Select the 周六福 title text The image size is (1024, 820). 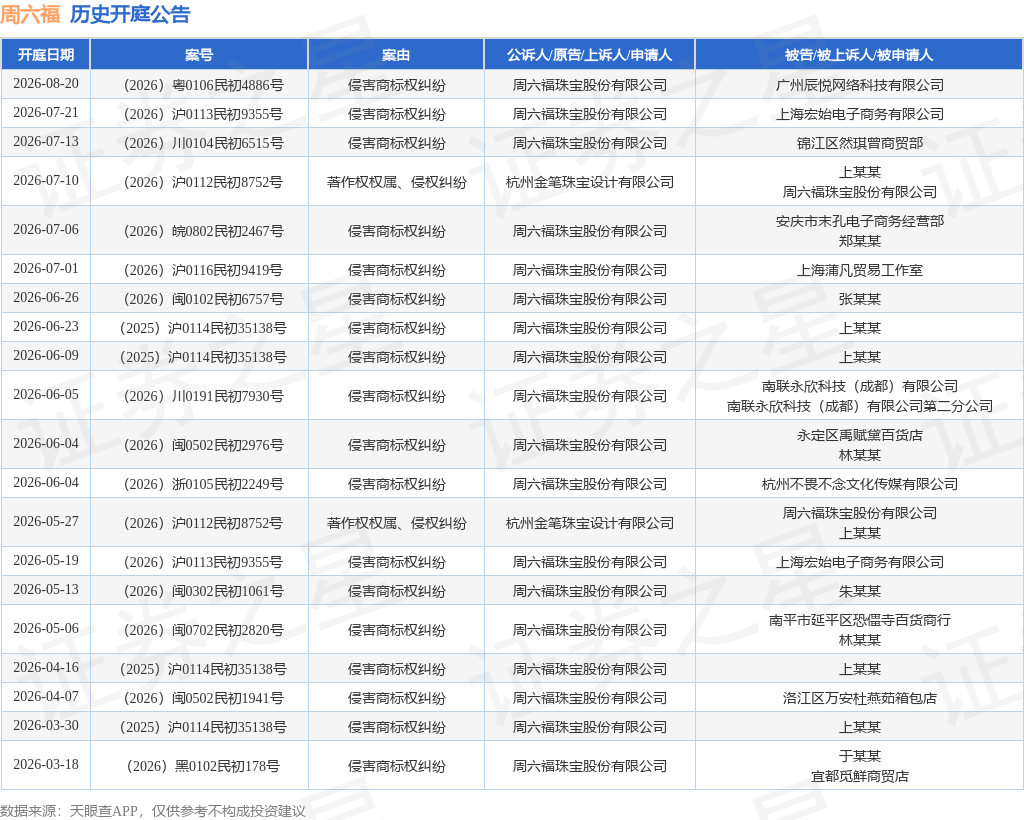[x=30, y=14]
